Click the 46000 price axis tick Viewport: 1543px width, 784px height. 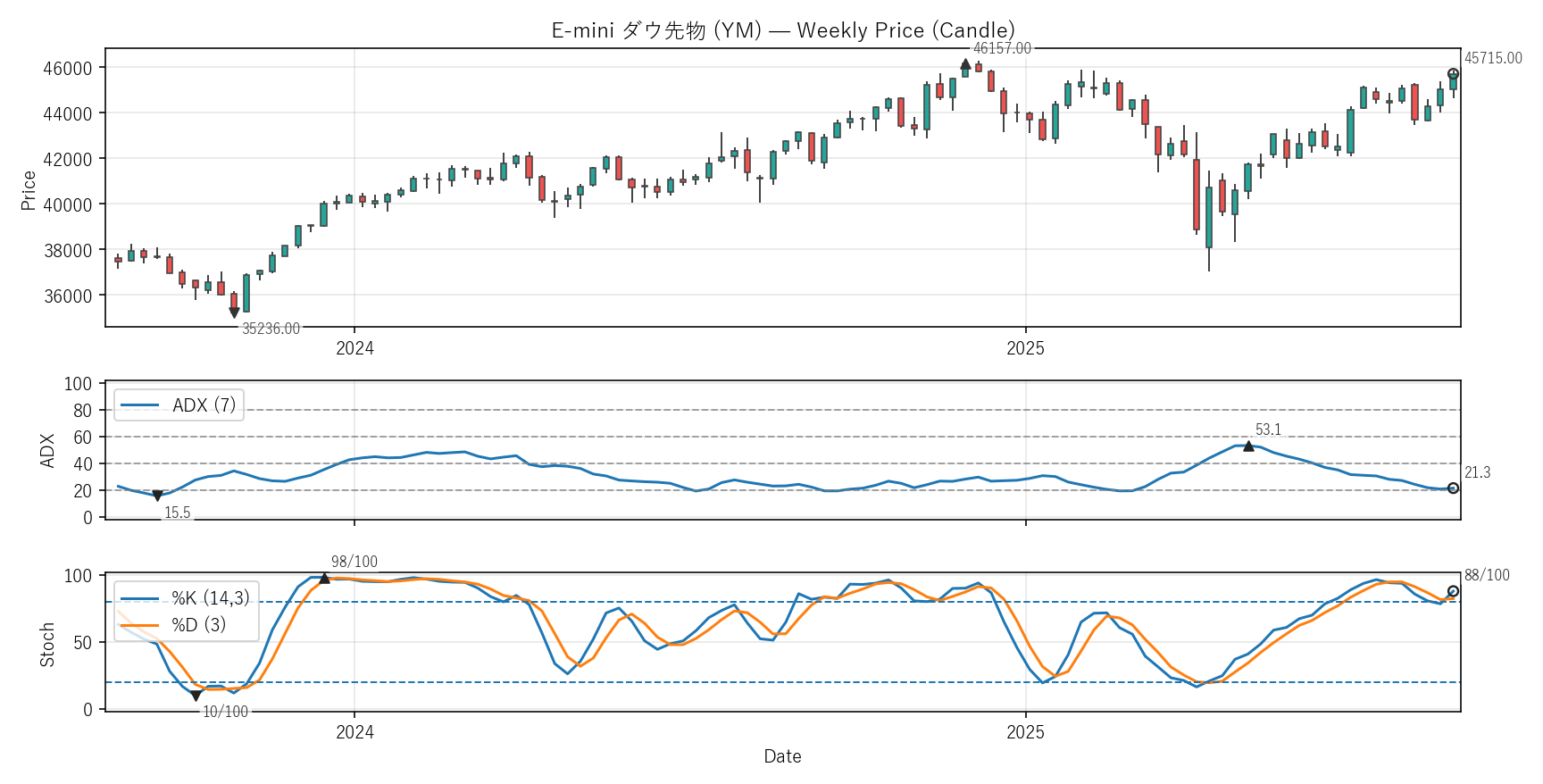(x=68, y=68)
